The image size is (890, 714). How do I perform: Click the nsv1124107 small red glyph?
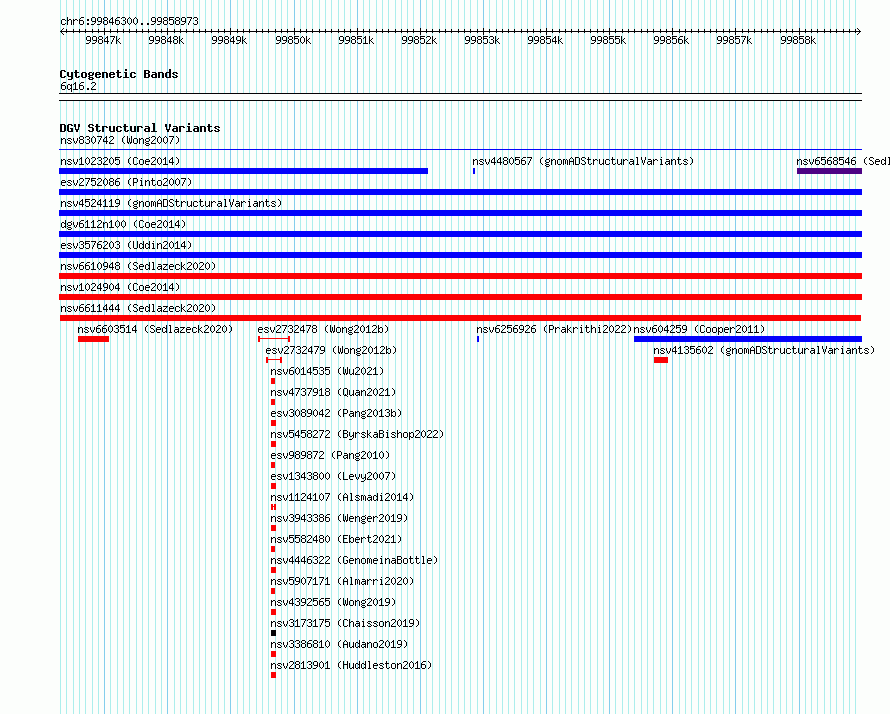tap(274, 507)
